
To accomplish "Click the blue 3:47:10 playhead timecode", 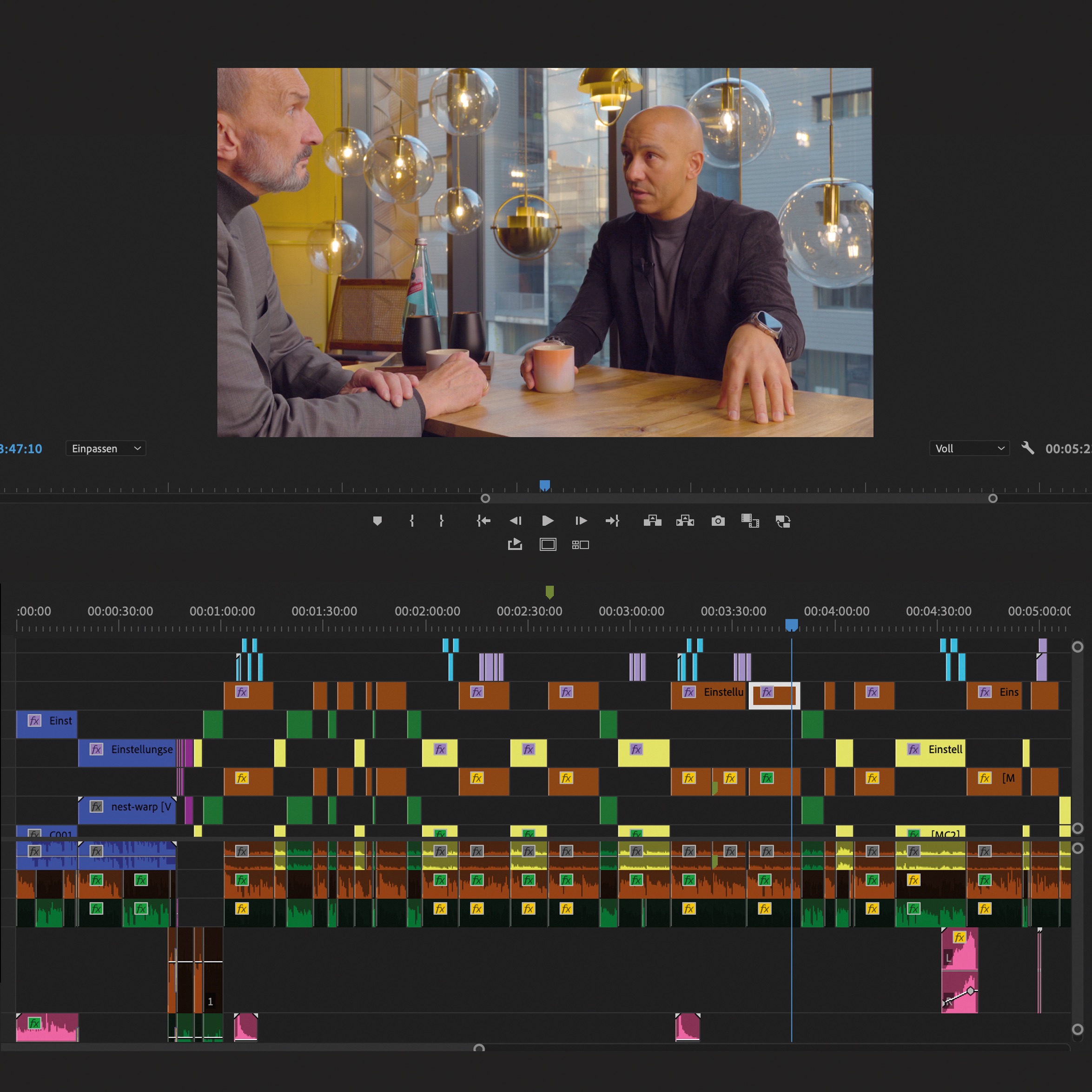I will pyautogui.click(x=21, y=449).
